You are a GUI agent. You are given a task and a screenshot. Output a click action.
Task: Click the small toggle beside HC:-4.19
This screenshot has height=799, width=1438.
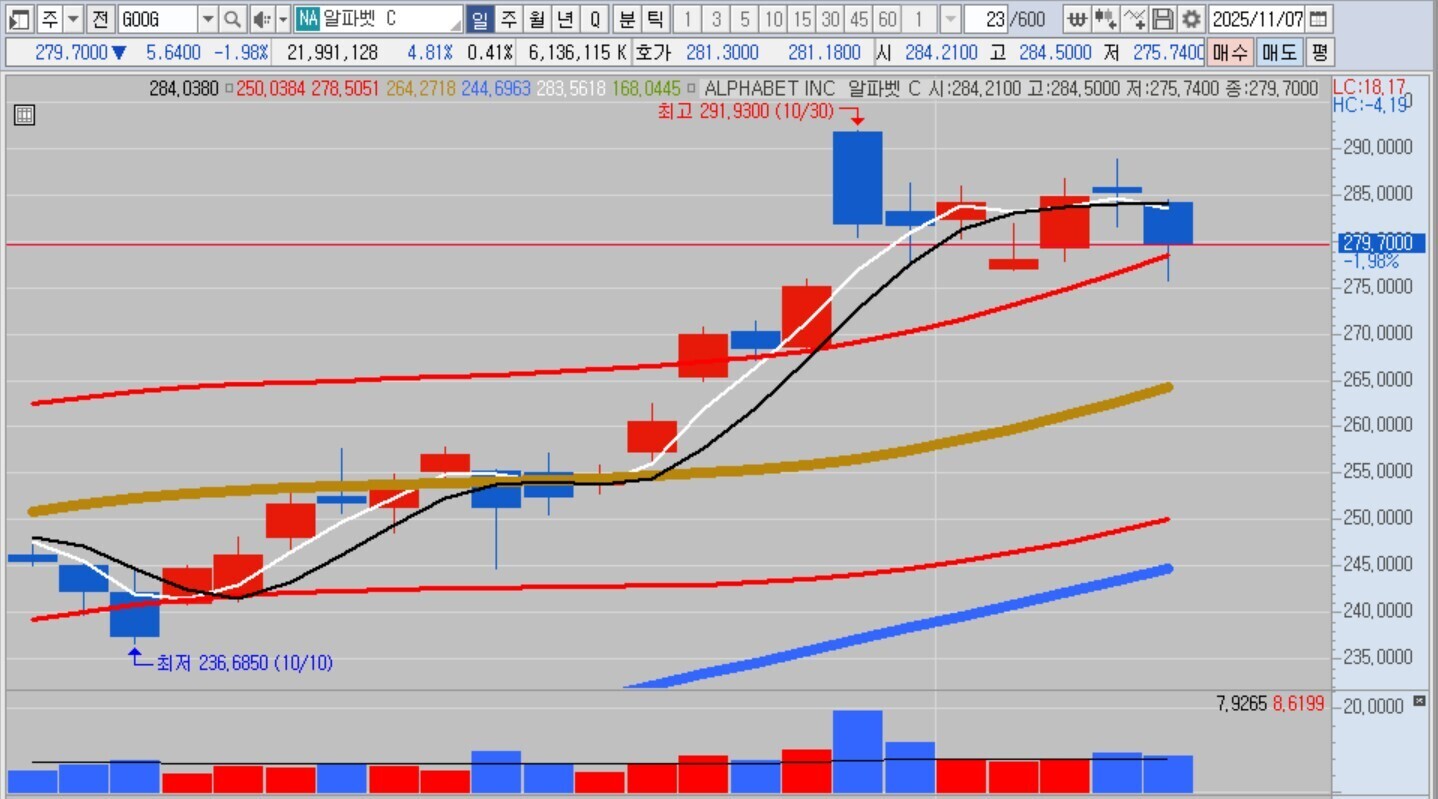tap(1409, 101)
